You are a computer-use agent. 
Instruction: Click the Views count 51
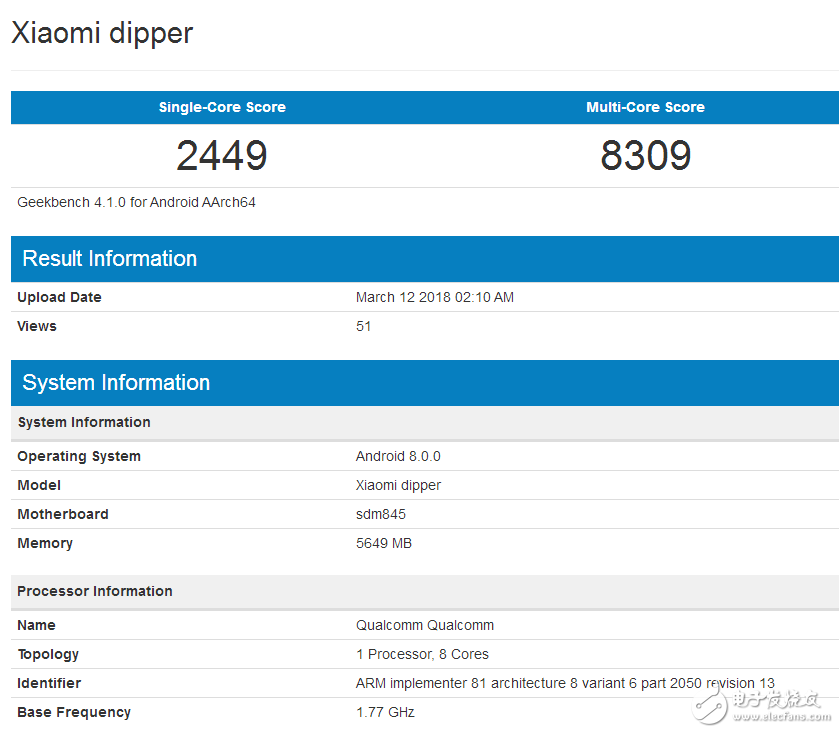pyautogui.click(x=363, y=326)
